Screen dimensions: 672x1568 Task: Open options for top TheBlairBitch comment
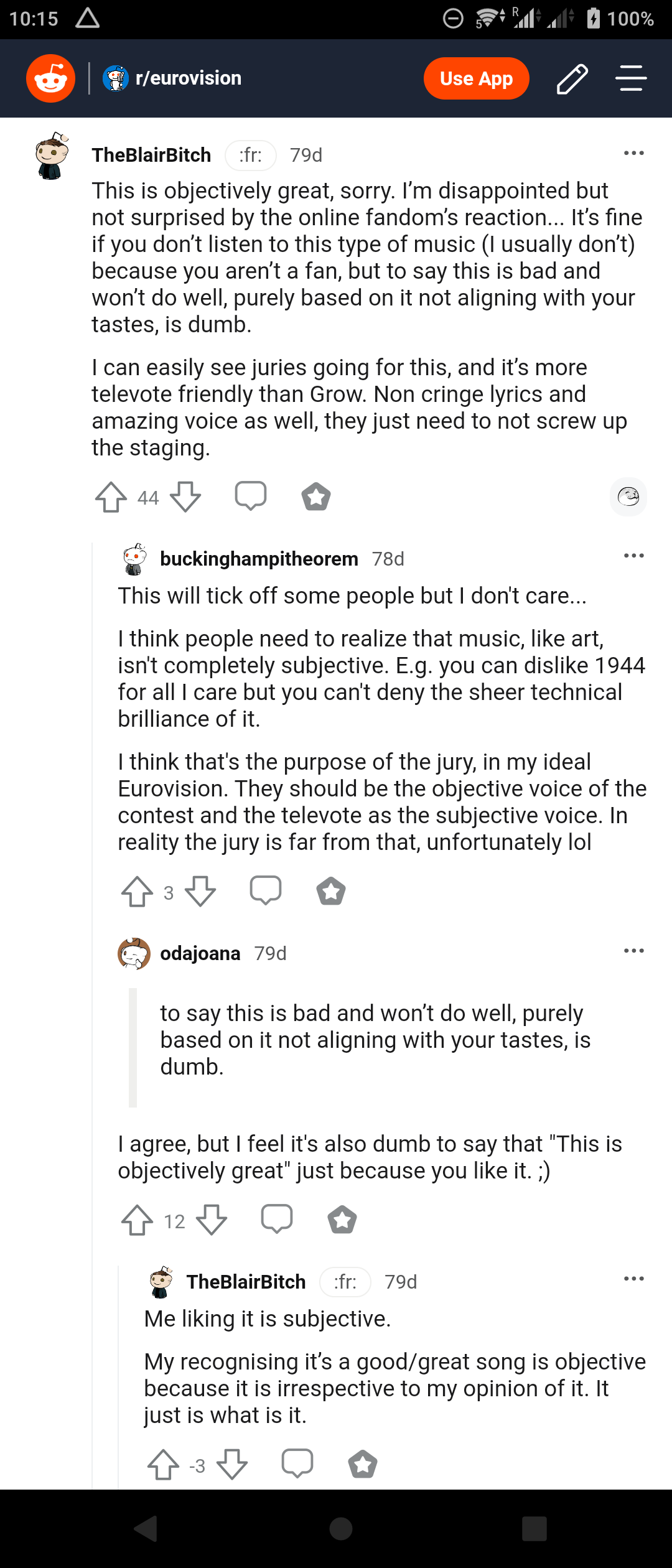coord(633,153)
